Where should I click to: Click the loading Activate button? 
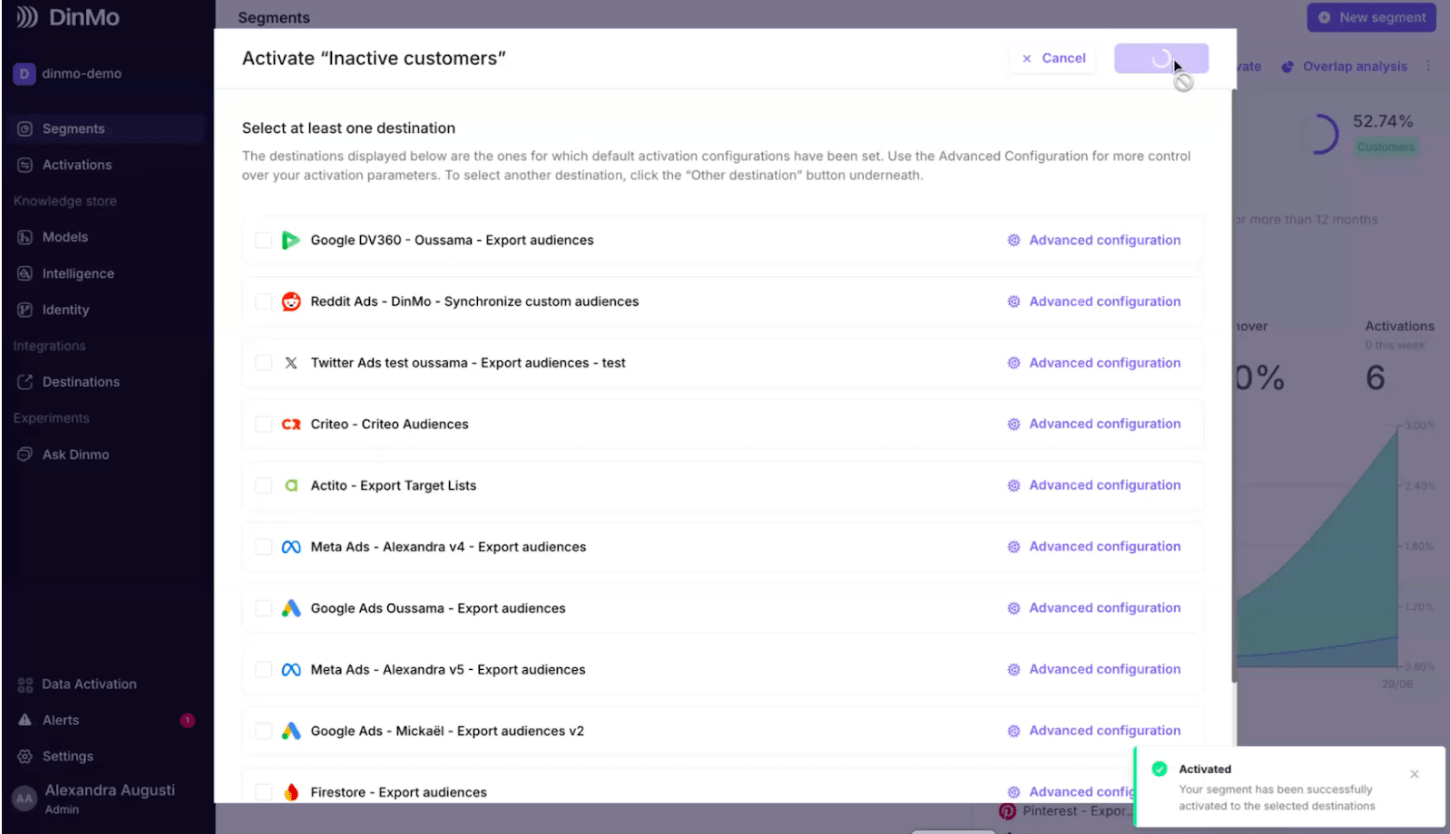1161,58
